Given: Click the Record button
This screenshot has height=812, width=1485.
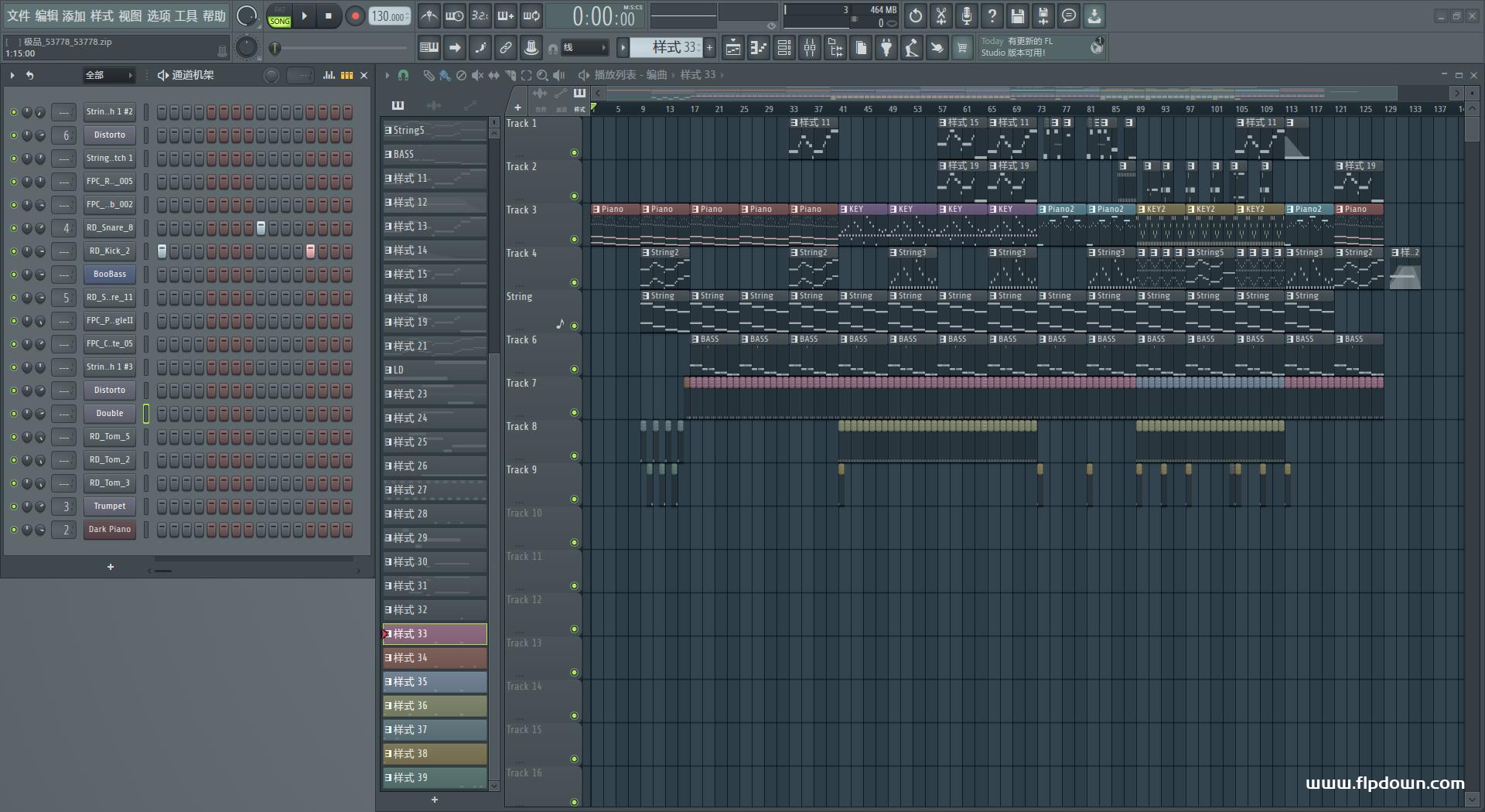Looking at the screenshot, I should [355, 16].
